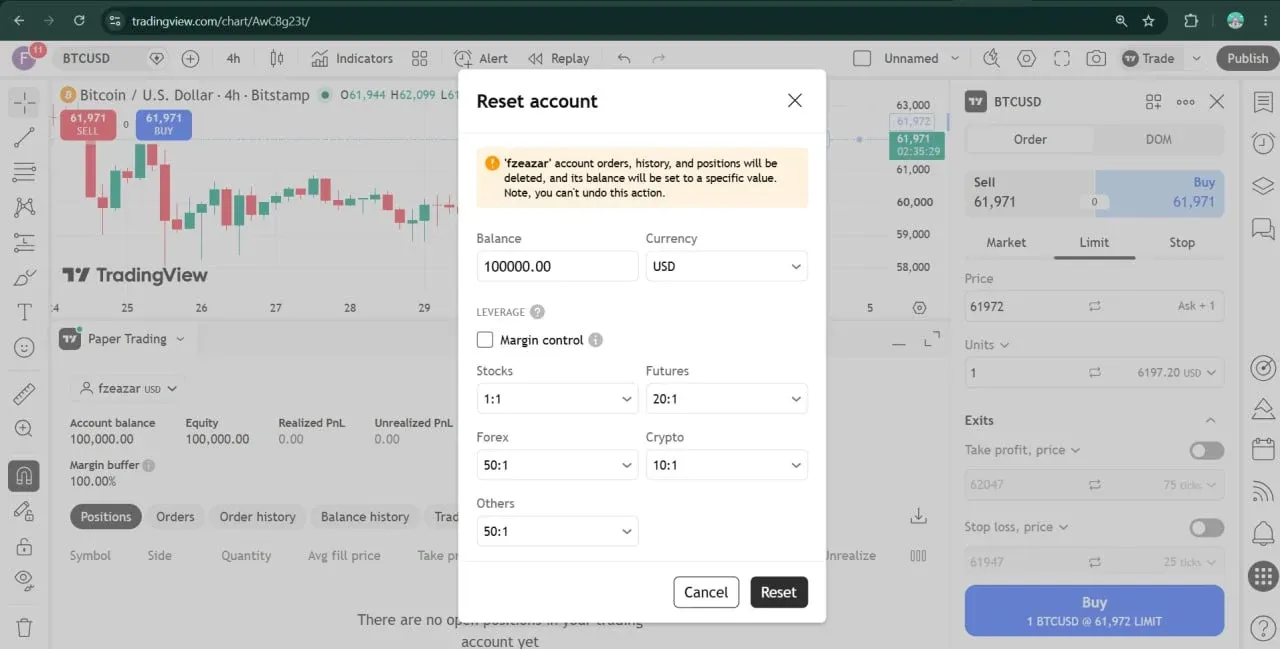Image resolution: width=1280 pixels, height=649 pixels.
Task: Open the Others leverage 50:1 dropdown
Action: (x=557, y=531)
